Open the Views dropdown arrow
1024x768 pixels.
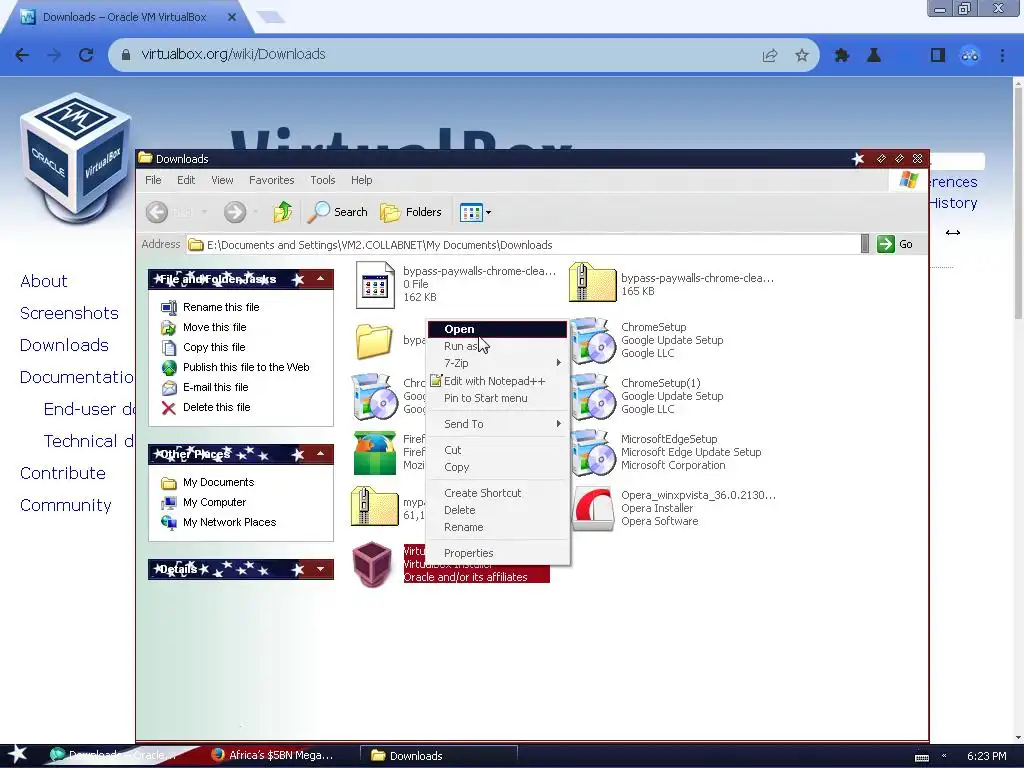pos(488,212)
